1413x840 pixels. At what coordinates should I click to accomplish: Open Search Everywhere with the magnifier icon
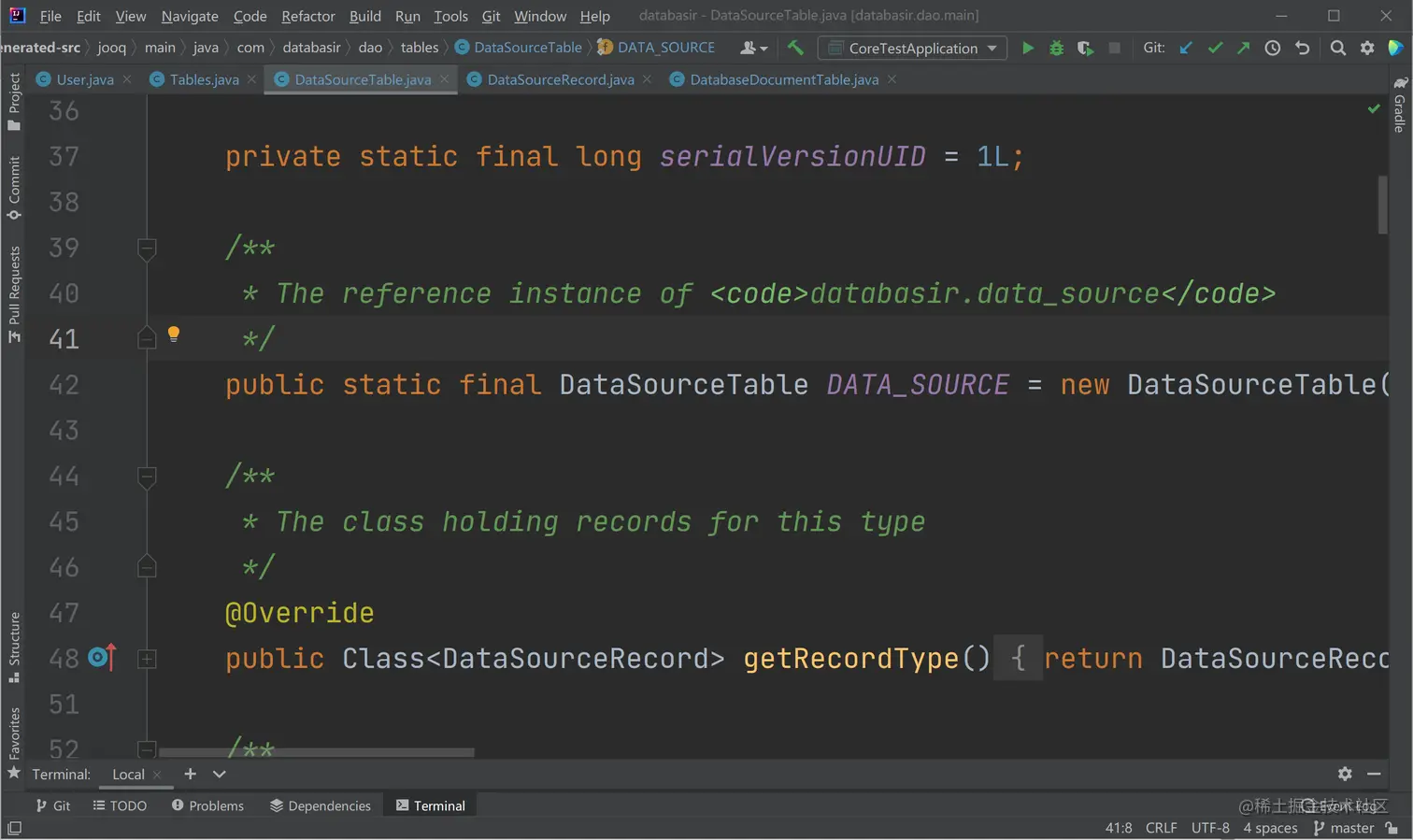pos(1338,48)
